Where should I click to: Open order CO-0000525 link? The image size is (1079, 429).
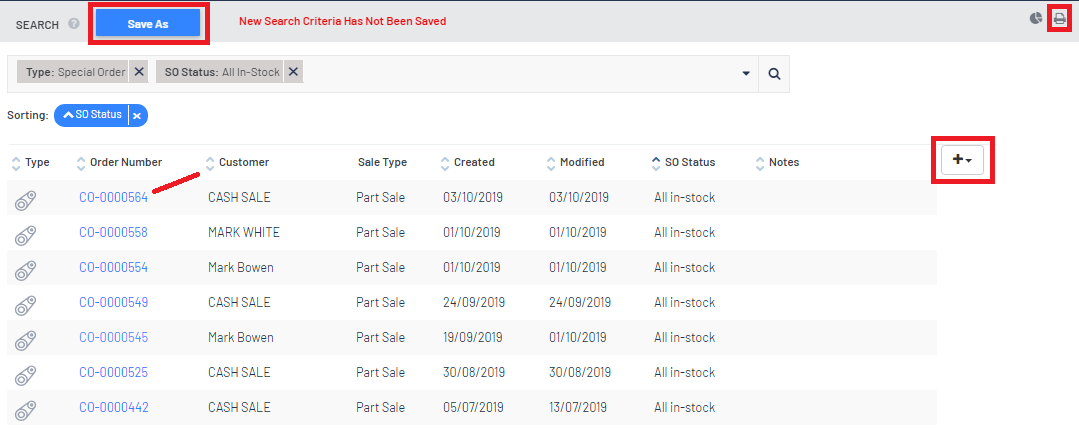point(113,373)
